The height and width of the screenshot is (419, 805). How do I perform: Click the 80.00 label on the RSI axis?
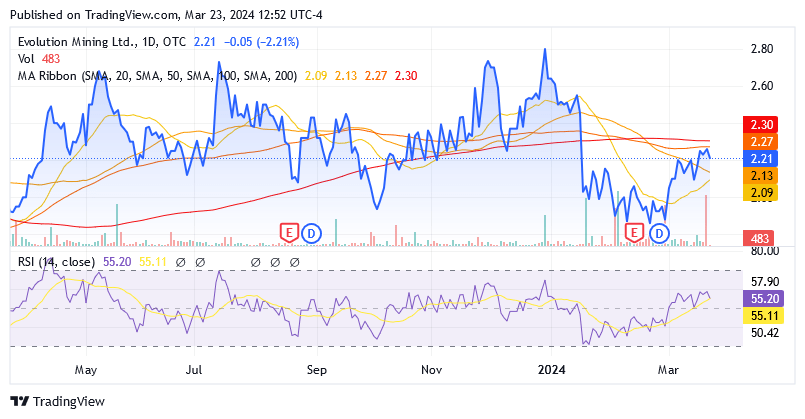click(764, 251)
